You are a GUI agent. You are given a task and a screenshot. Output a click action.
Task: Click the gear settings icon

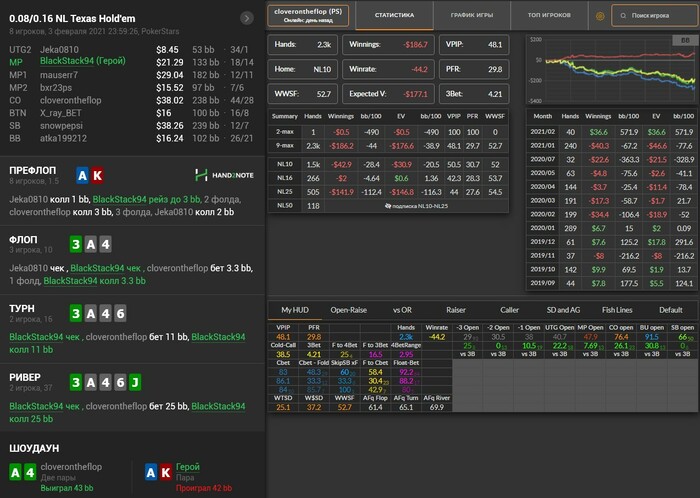click(x=600, y=16)
